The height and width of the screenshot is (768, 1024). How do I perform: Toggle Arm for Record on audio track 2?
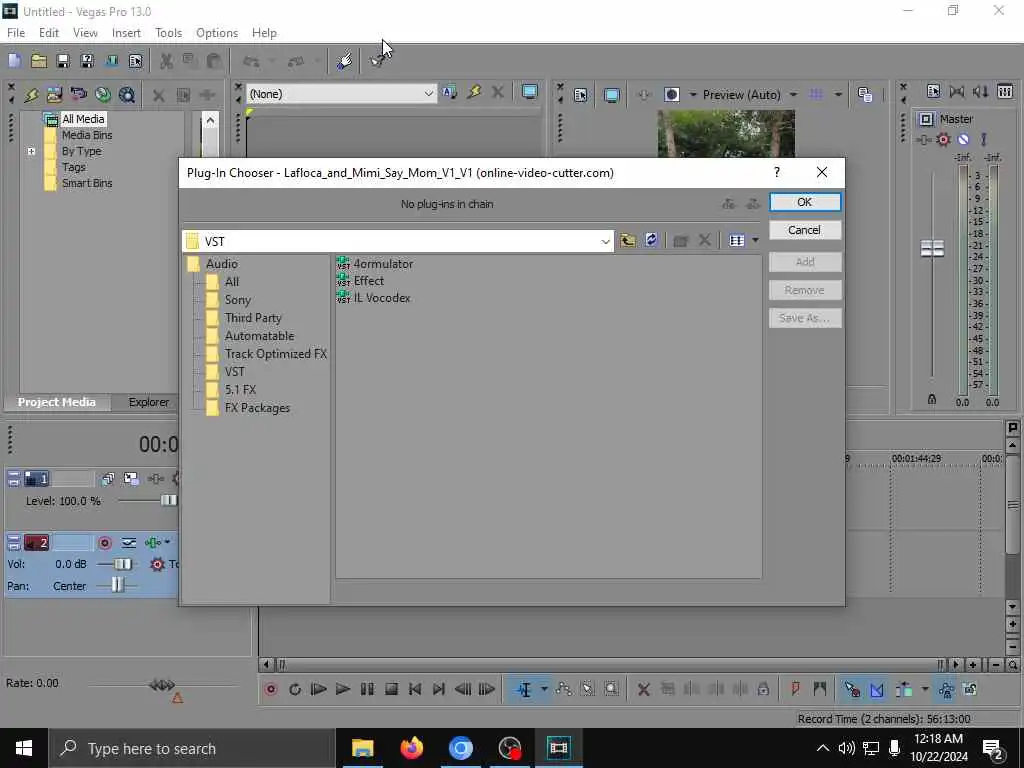104,543
